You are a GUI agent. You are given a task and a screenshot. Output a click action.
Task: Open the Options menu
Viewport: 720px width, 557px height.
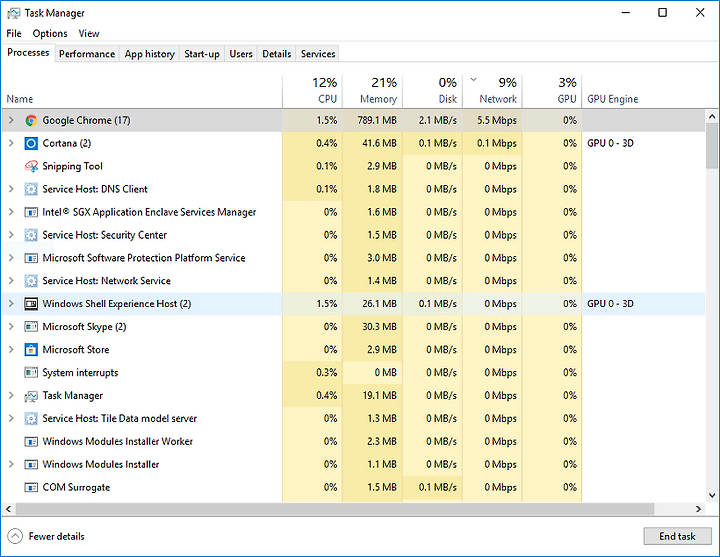[50, 34]
